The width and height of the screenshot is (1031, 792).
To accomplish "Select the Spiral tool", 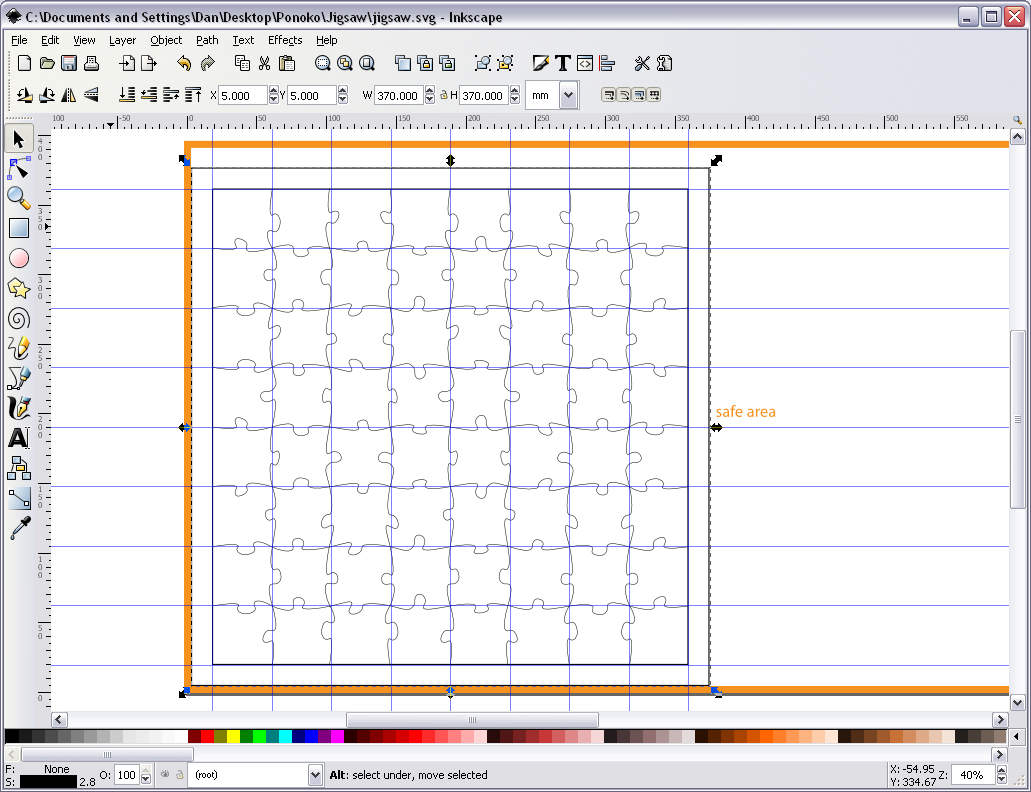I will point(18,319).
